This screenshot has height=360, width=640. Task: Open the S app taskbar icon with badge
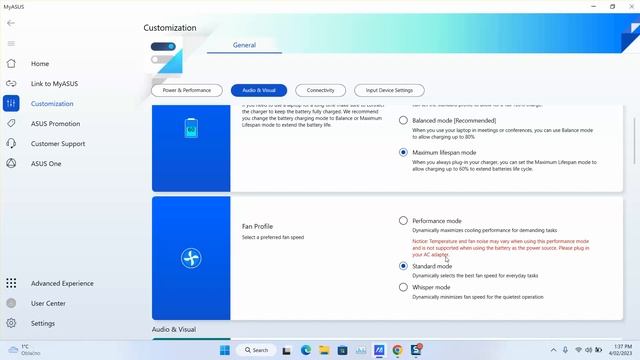tap(416, 350)
